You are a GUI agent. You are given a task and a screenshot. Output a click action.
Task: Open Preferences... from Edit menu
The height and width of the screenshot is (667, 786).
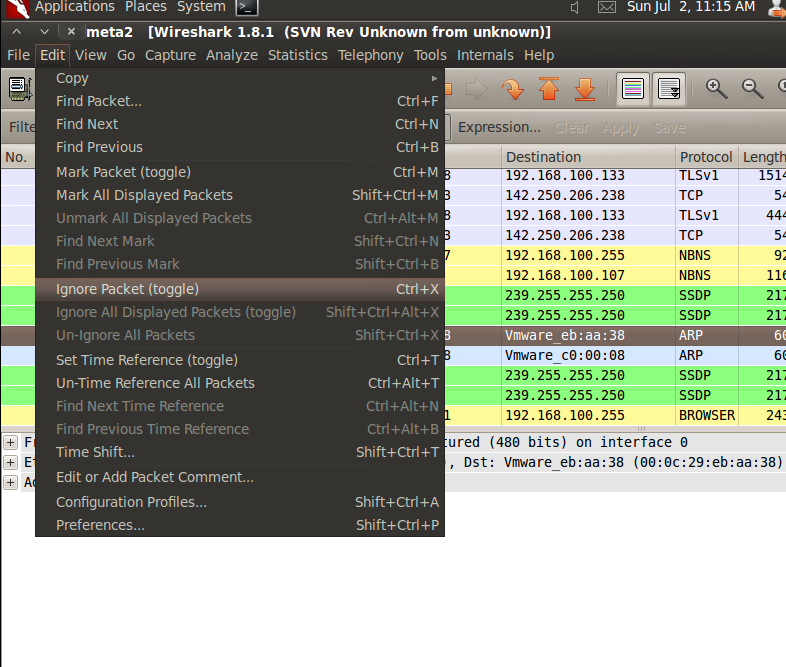240,526
